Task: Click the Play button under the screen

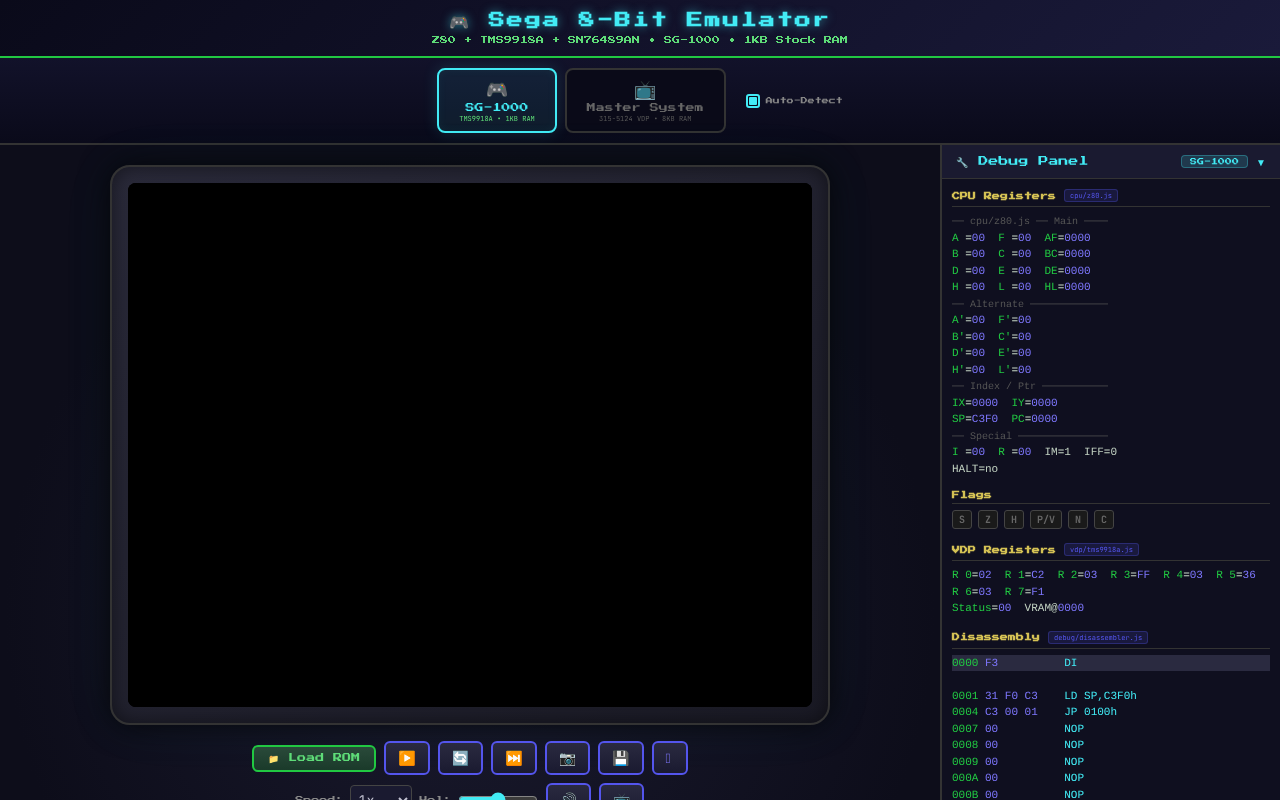Action: tap(407, 758)
